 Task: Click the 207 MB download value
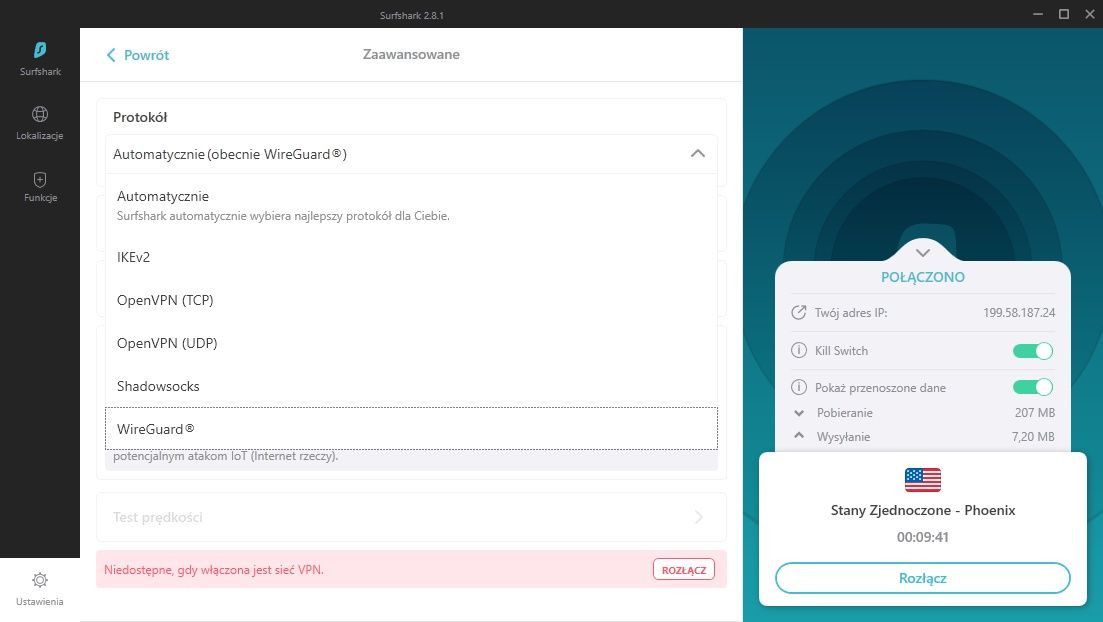tap(1034, 413)
